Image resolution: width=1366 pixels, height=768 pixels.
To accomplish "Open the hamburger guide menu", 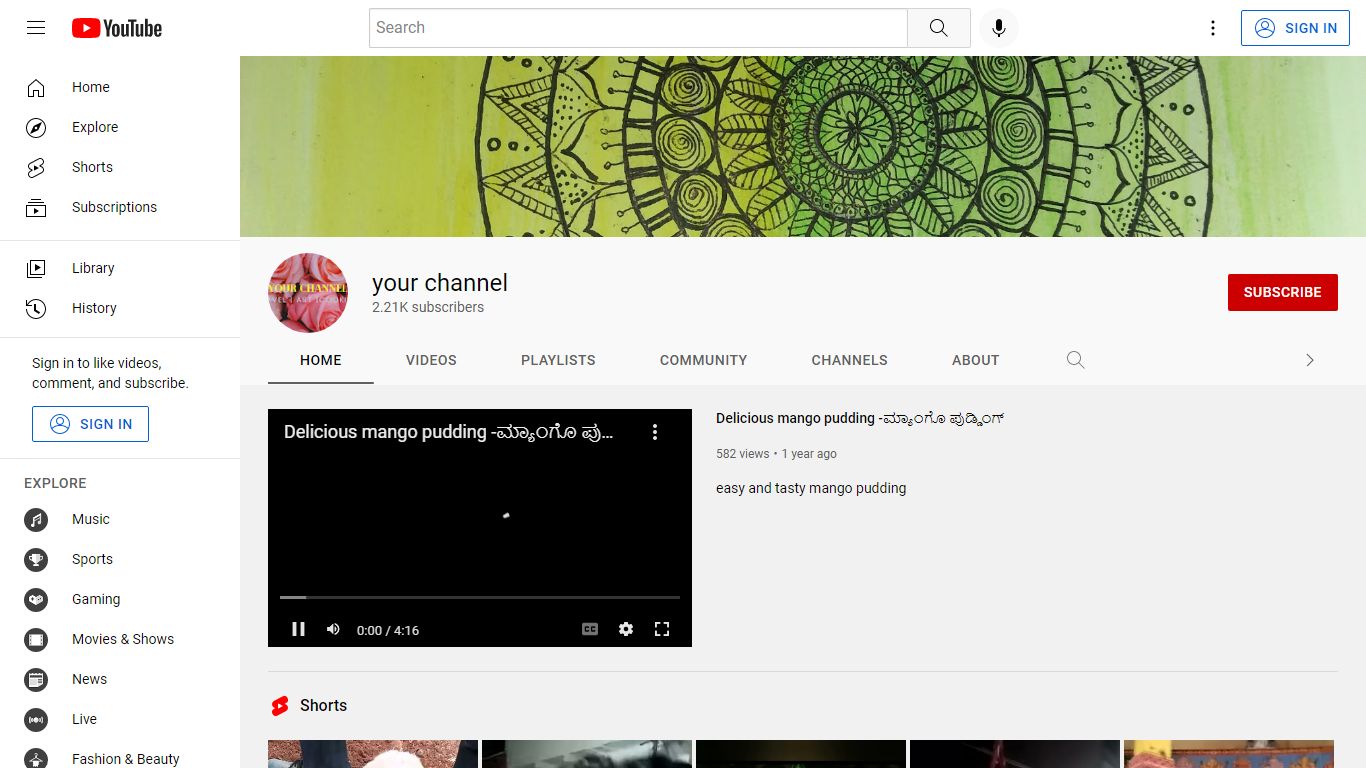I will tap(36, 28).
